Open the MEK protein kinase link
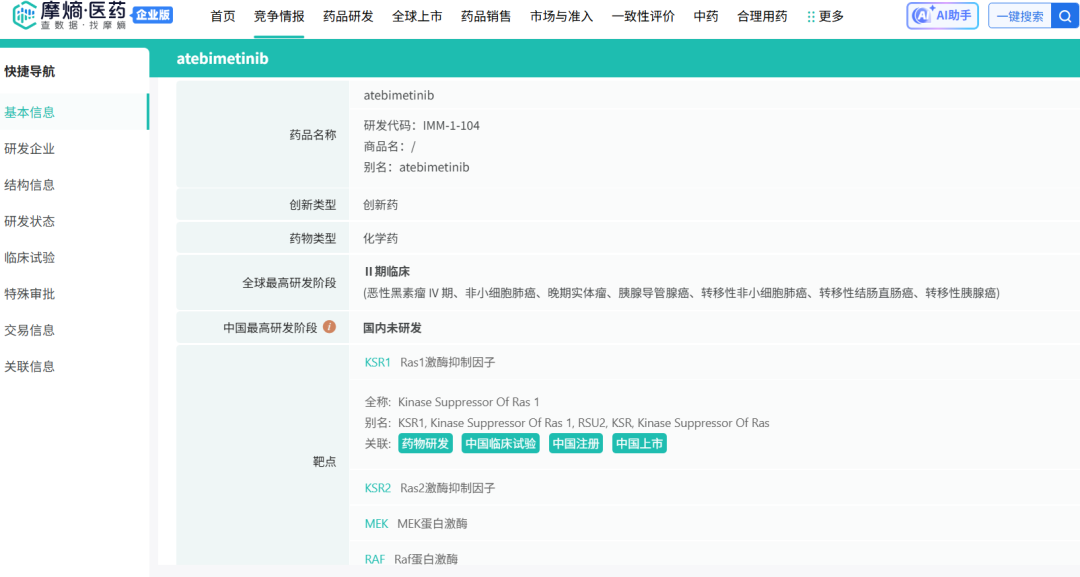This screenshot has width=1080, height=577. tap(375, 523)
